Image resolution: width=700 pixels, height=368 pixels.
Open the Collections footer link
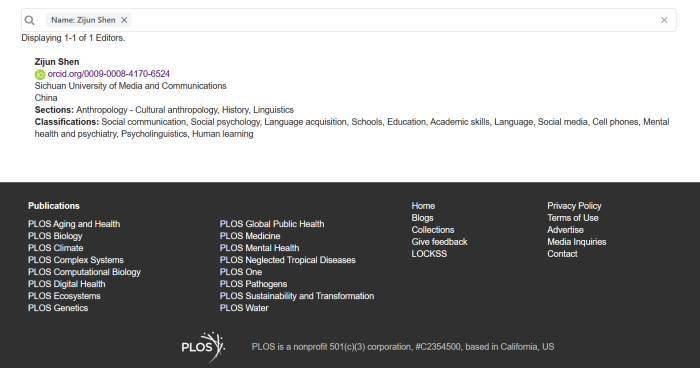pos(433,230)
